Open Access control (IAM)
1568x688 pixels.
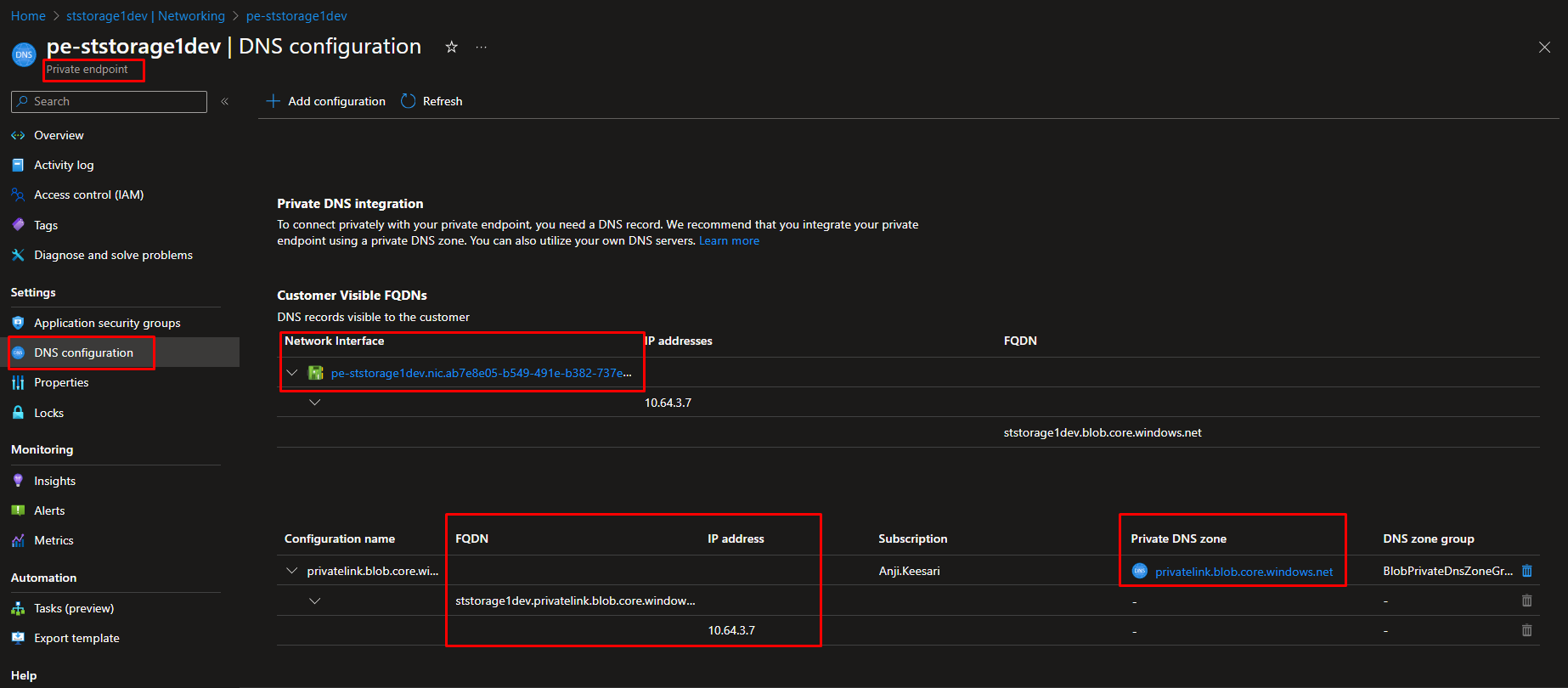(88, 195)
